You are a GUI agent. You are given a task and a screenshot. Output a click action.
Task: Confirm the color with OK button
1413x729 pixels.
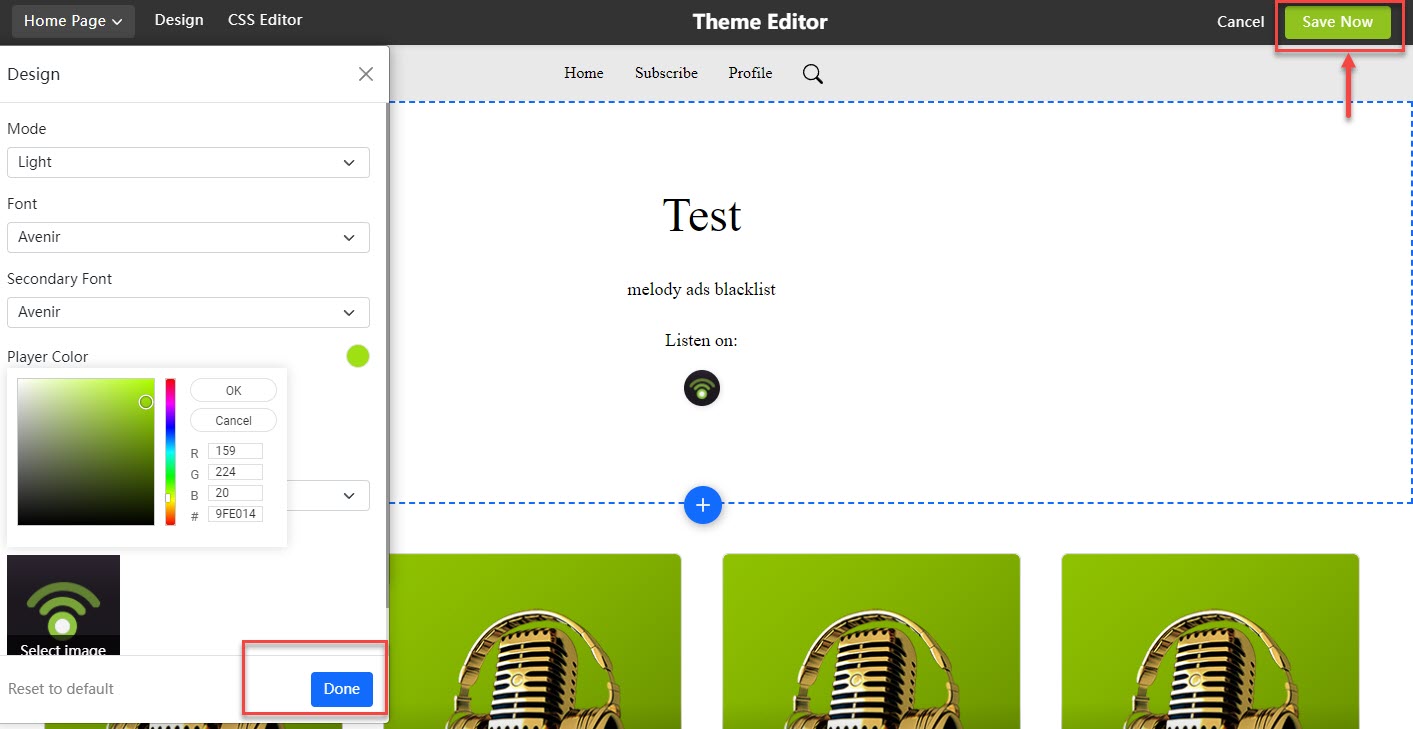233,391
